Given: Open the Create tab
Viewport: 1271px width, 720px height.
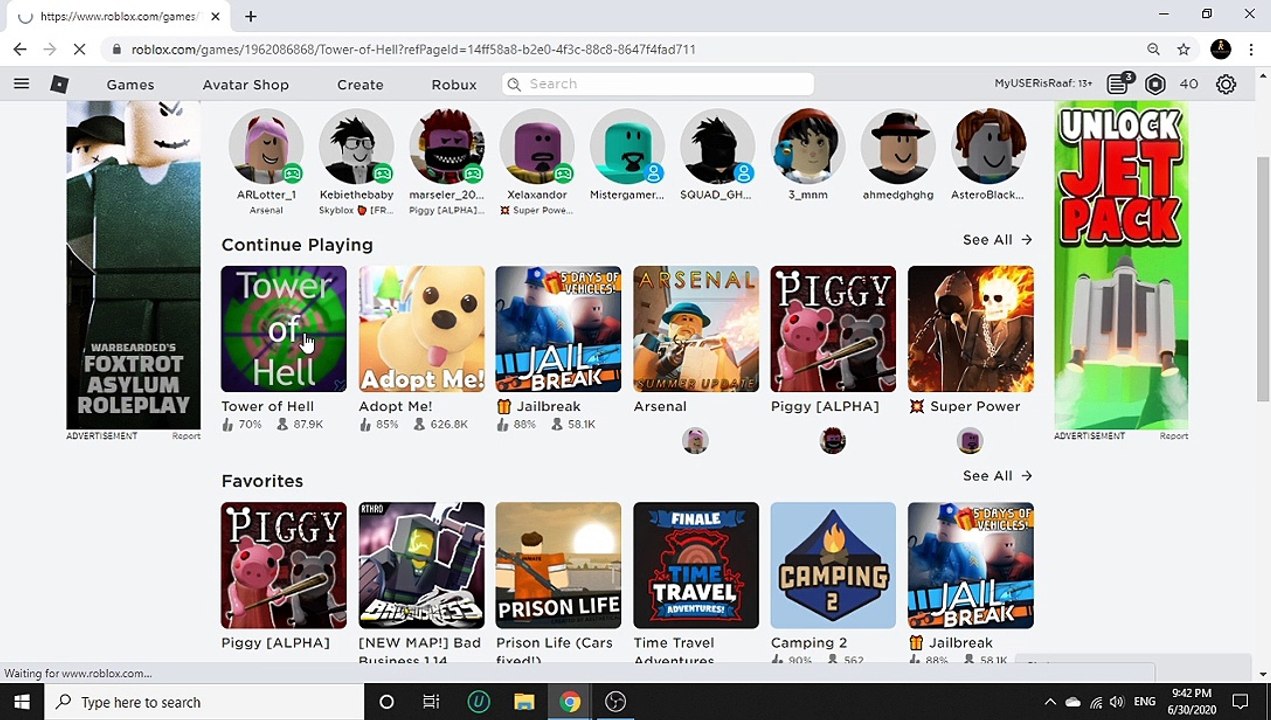Looking at the screenshot, I should point(360,84).
